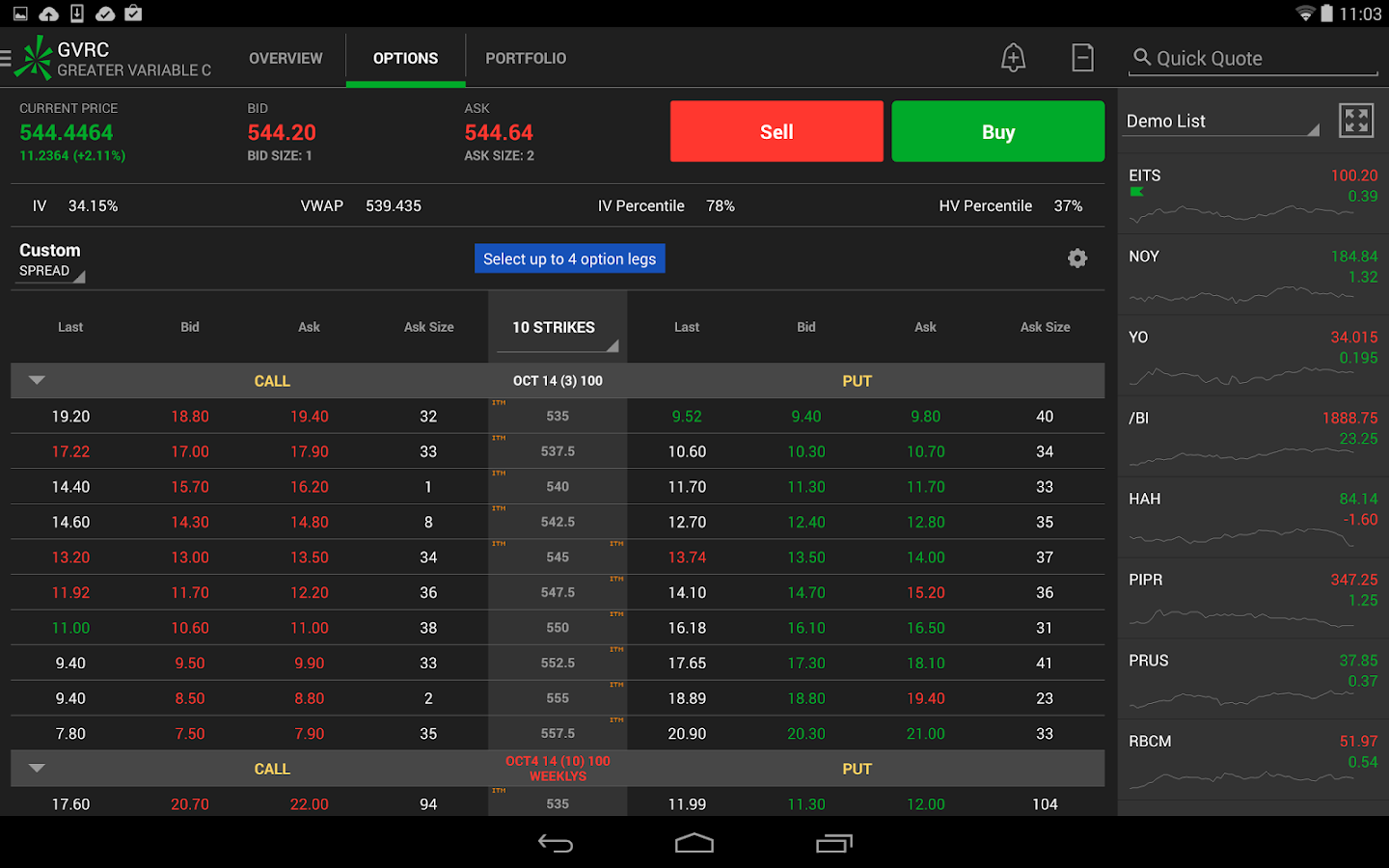Open the Demo List watchlist dropdown
This screenshot has height=868, width=1389.
pos(1221,122)
